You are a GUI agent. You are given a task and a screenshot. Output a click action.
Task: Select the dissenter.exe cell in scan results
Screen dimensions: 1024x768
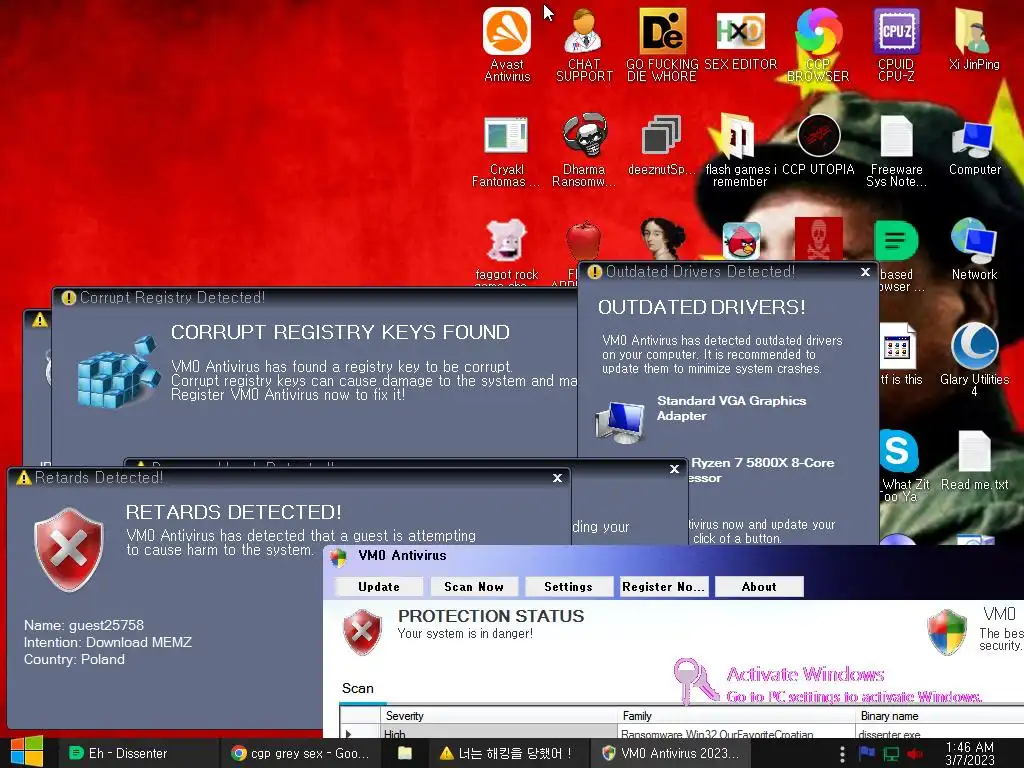point(940,733)
